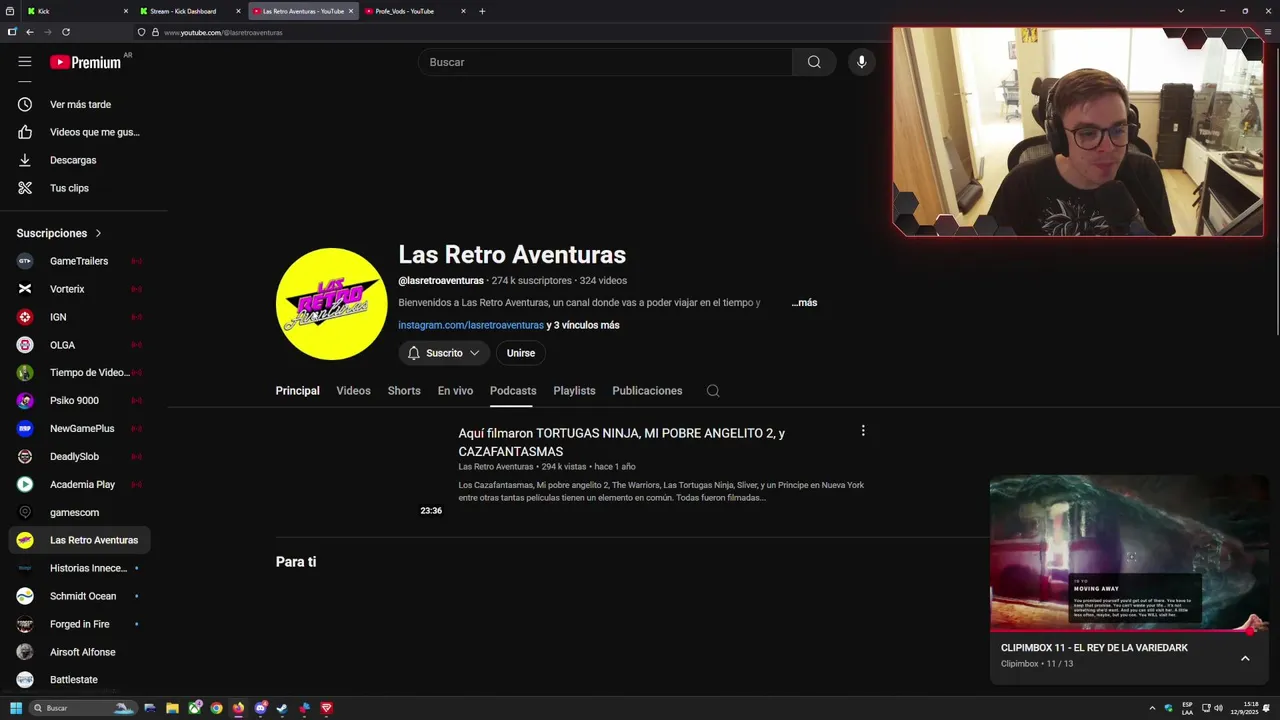Open the site security shield in the address bar
The height and width of the screenshot is (720, 1280).
[x=141, y=32]
